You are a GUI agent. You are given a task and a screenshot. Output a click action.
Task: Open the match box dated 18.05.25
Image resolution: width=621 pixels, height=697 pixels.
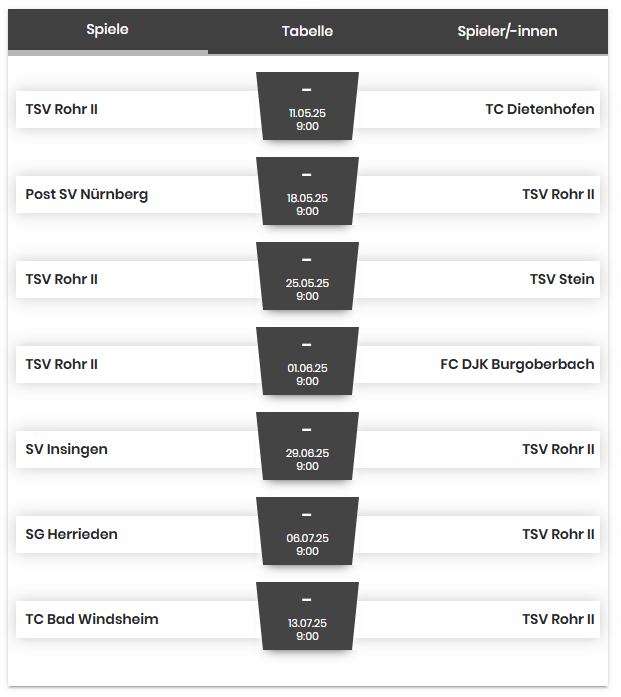[x=307, y=192]
